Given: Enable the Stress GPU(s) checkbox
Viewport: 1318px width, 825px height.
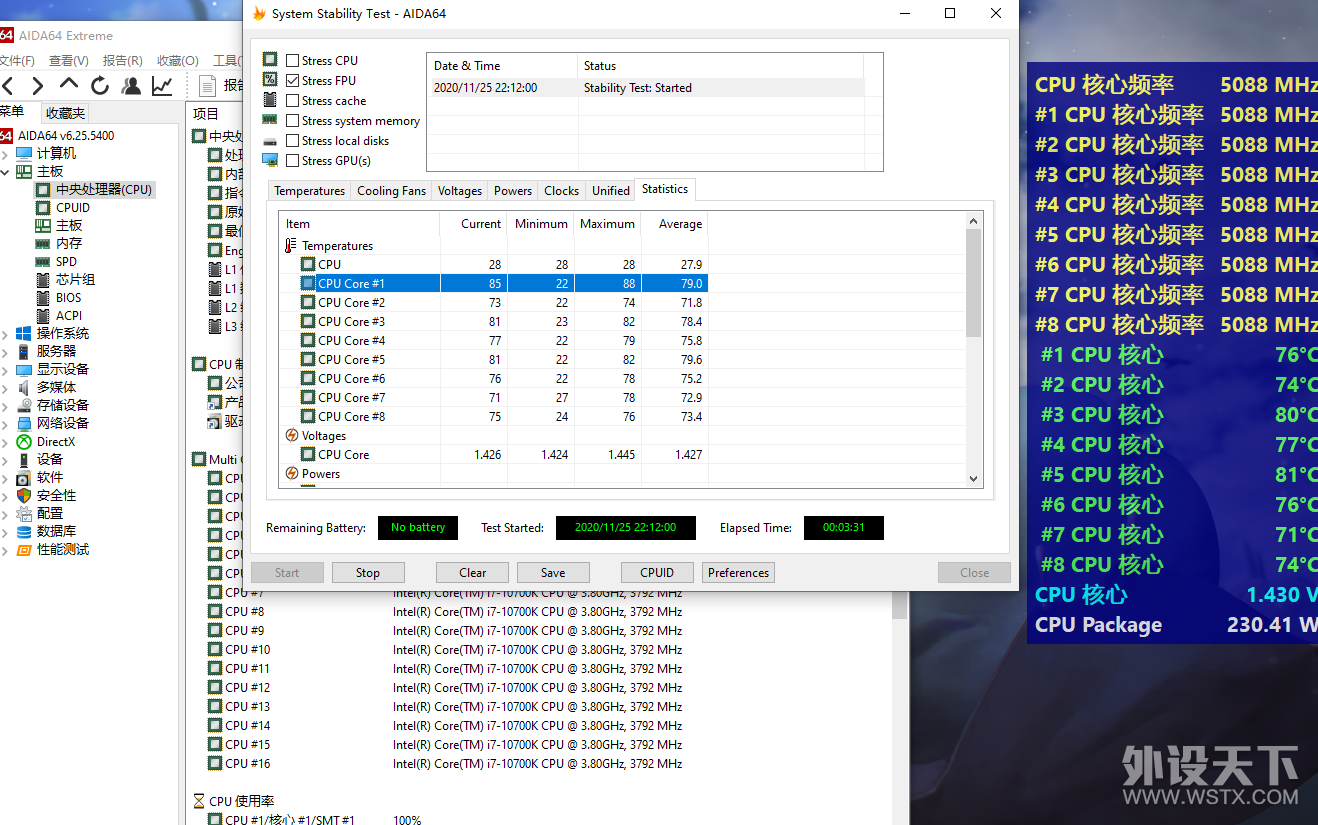Looking at the screenshot, I should pyautogui.click(x=292, y=160).
